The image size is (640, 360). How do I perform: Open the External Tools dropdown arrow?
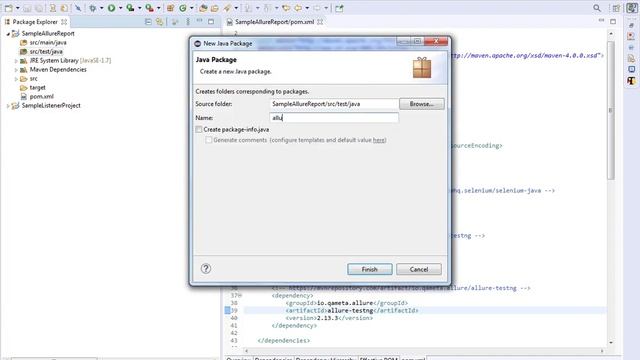tap(159, 8)
